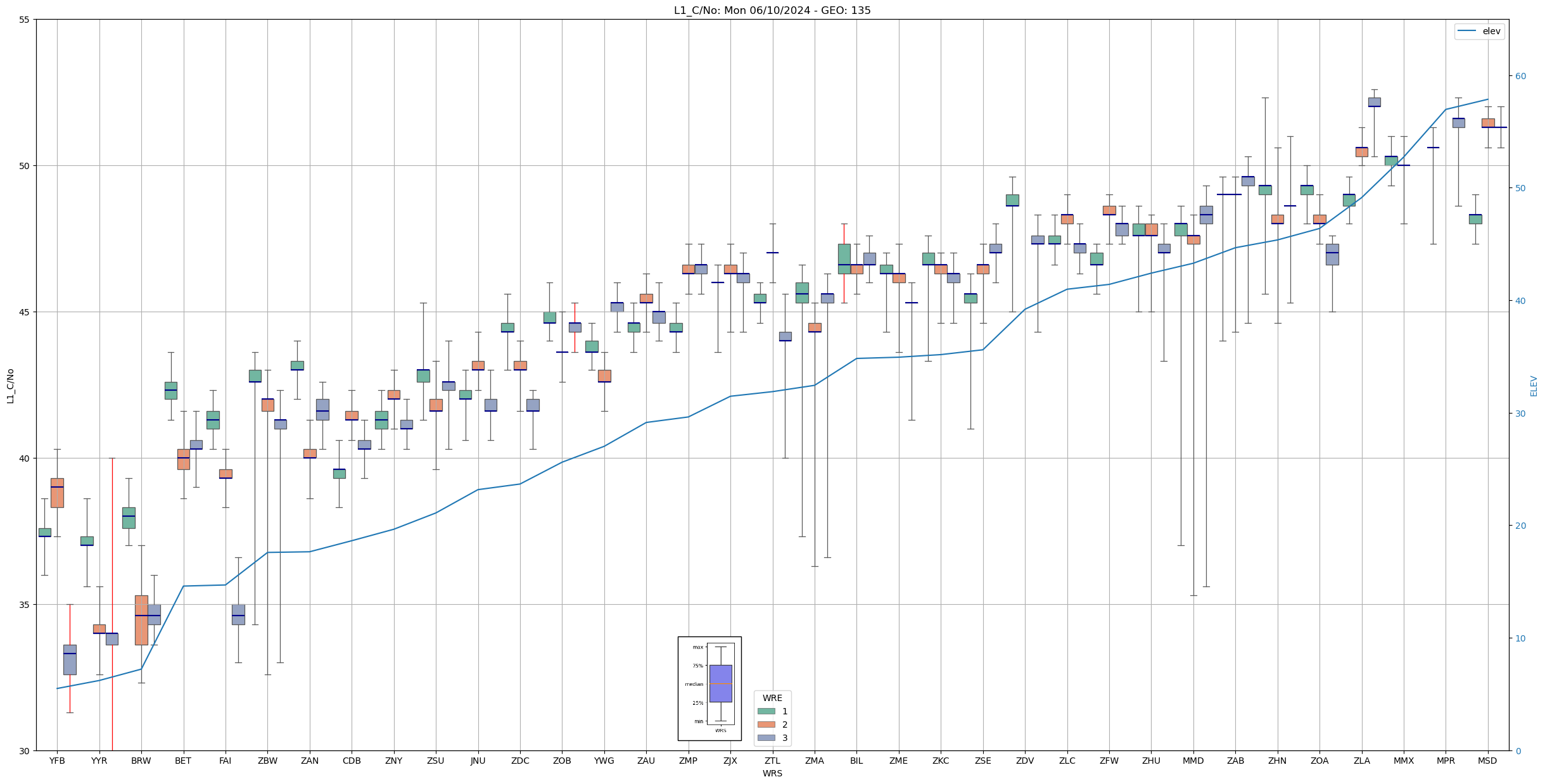Click the 20 tick on right axis
Image resolution: width=1545 pixels, height=784 pixels.
(1520, 526)
